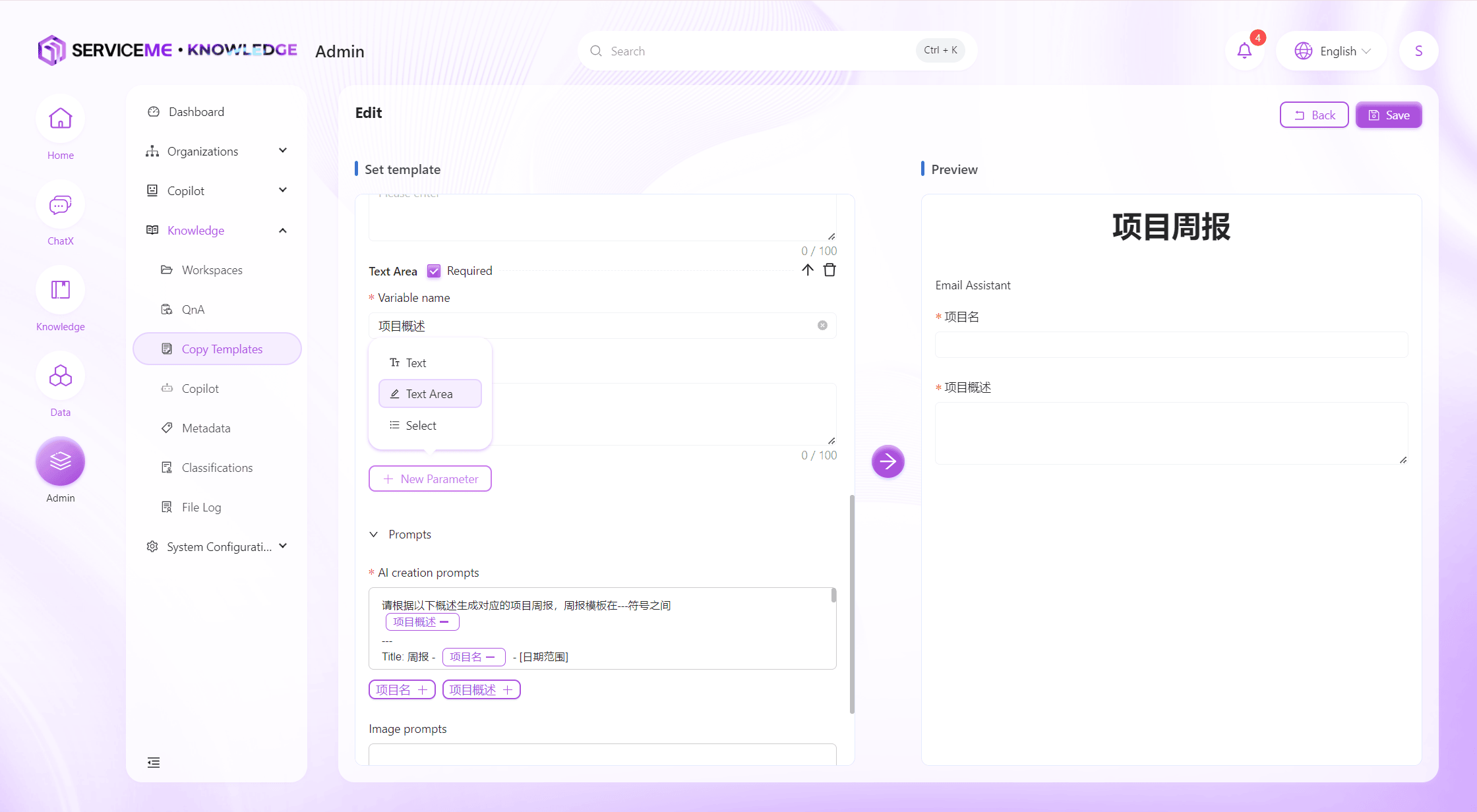The height and width of the screenshot is (812, 1477).
Task: Click the template editor vertical scrollbar
Action: [852, 603]
